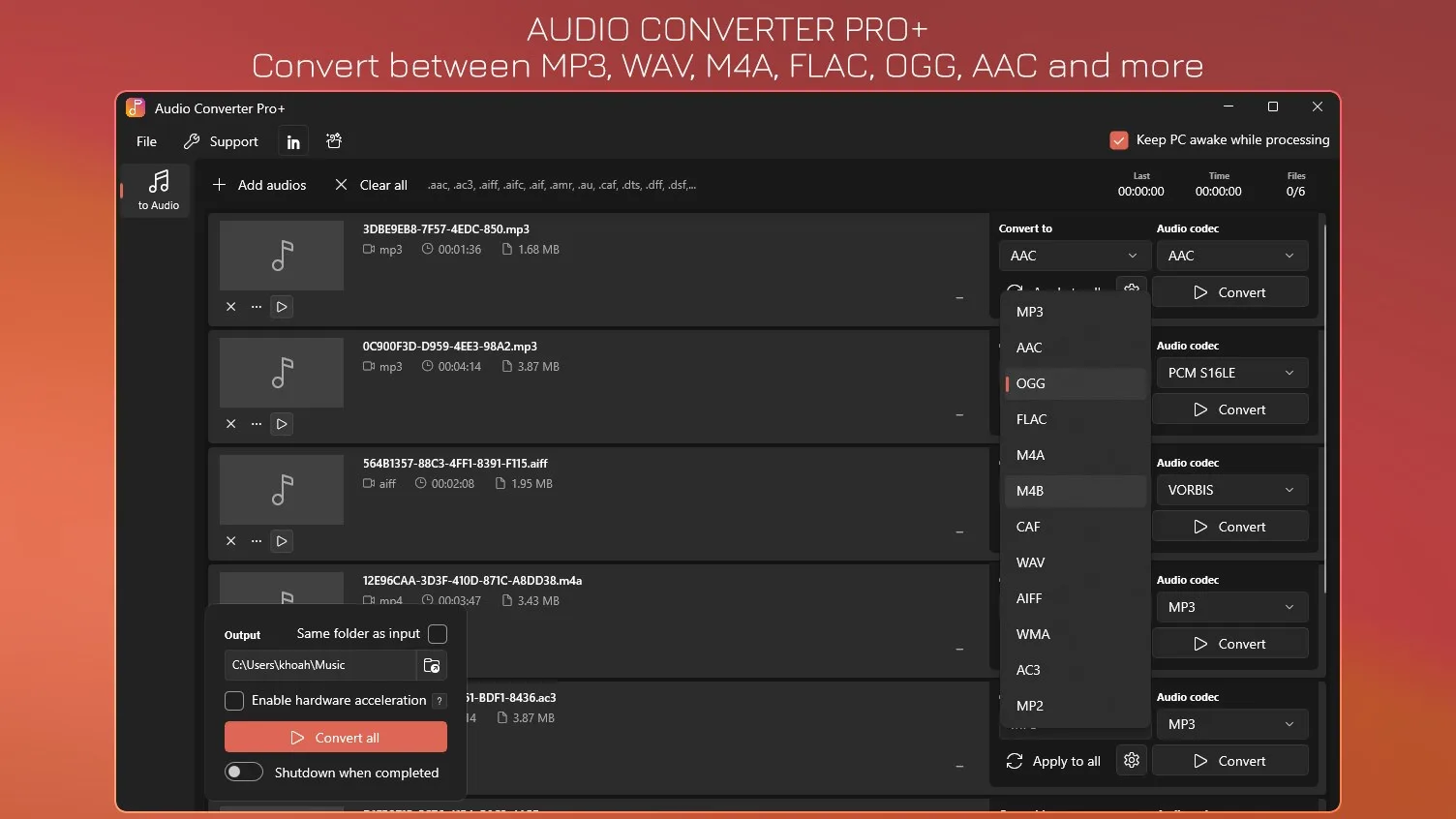
Task: Pick M4B from the format list
Action: point(1075,491)
